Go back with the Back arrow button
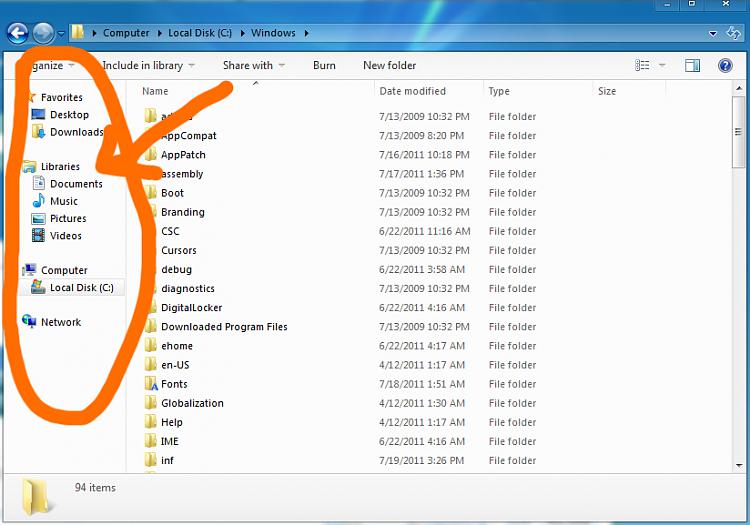 pyautogui.click(x=18, y=33)
